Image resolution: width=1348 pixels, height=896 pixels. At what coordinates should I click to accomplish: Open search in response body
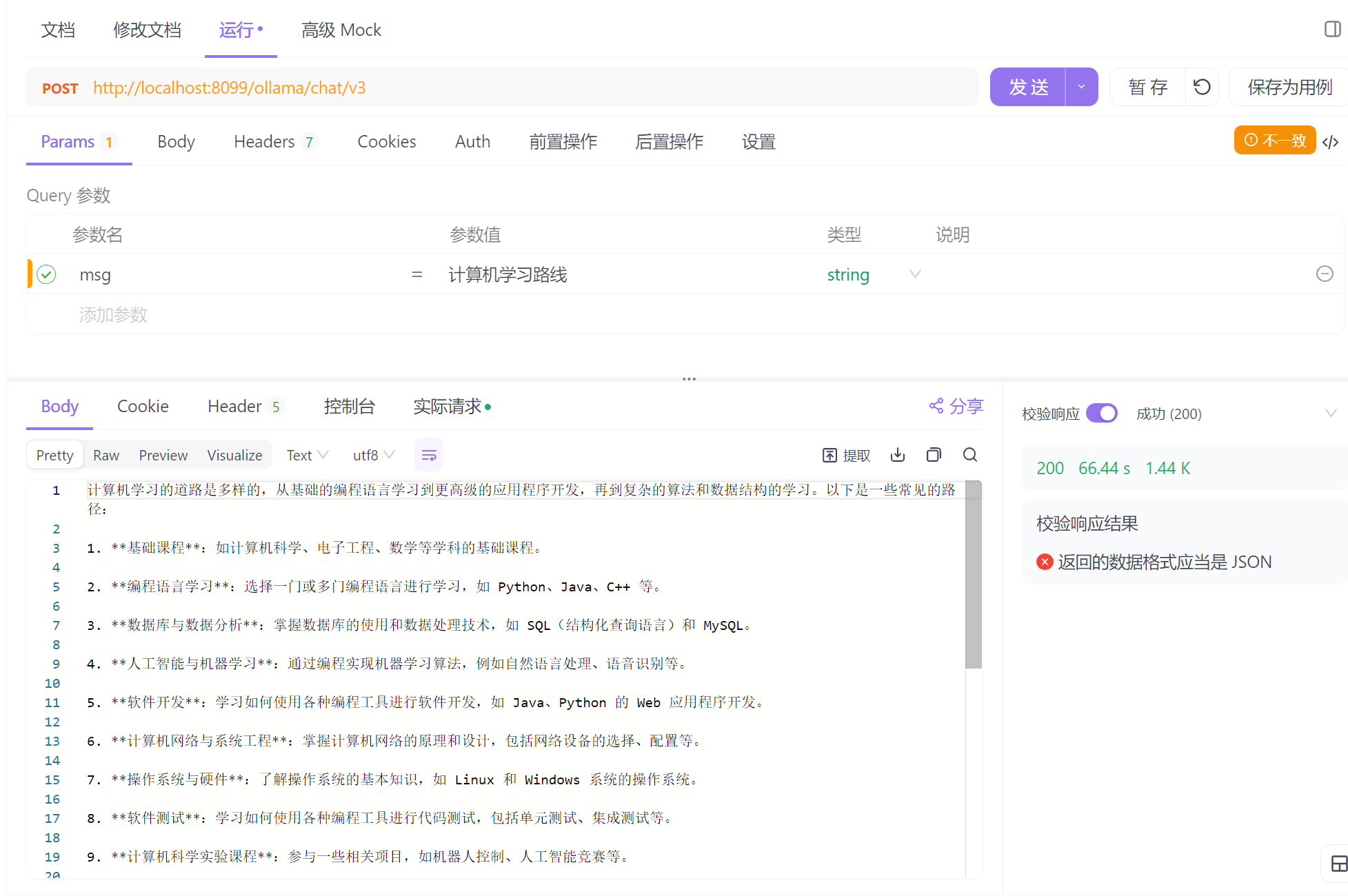(x=969, y=455)
